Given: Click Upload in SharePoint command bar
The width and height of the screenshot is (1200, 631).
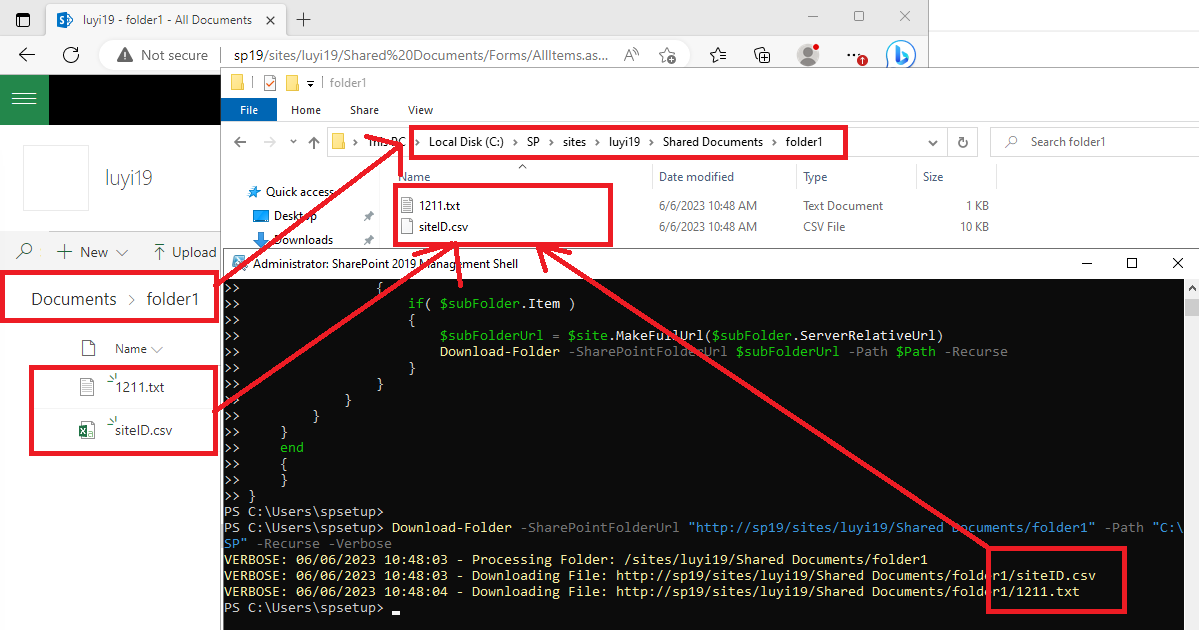Looking at the screenshot, I should coord(184,252).
